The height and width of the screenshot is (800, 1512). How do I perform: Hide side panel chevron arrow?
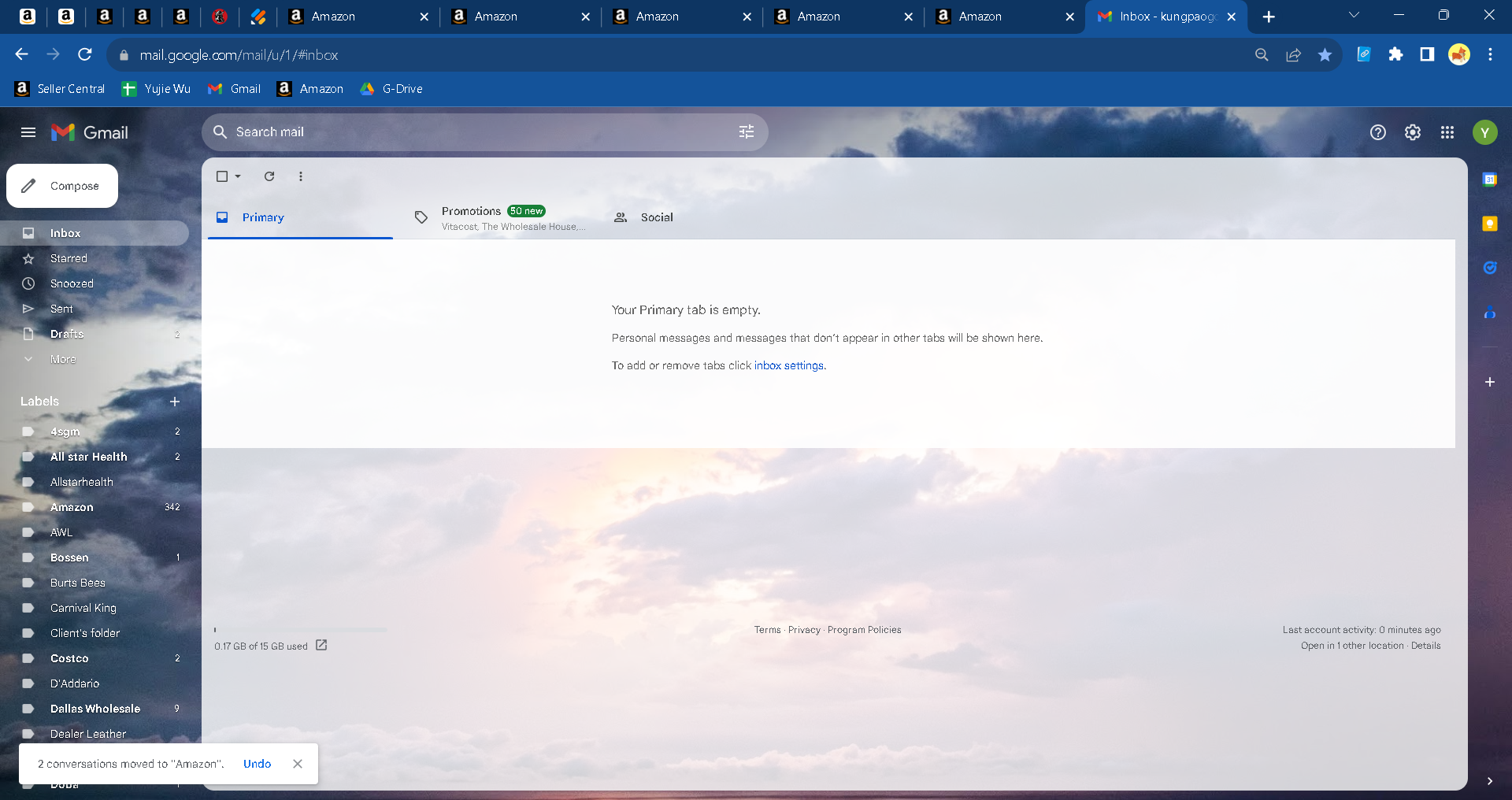pyautogui.click(x=1490, y=781)
